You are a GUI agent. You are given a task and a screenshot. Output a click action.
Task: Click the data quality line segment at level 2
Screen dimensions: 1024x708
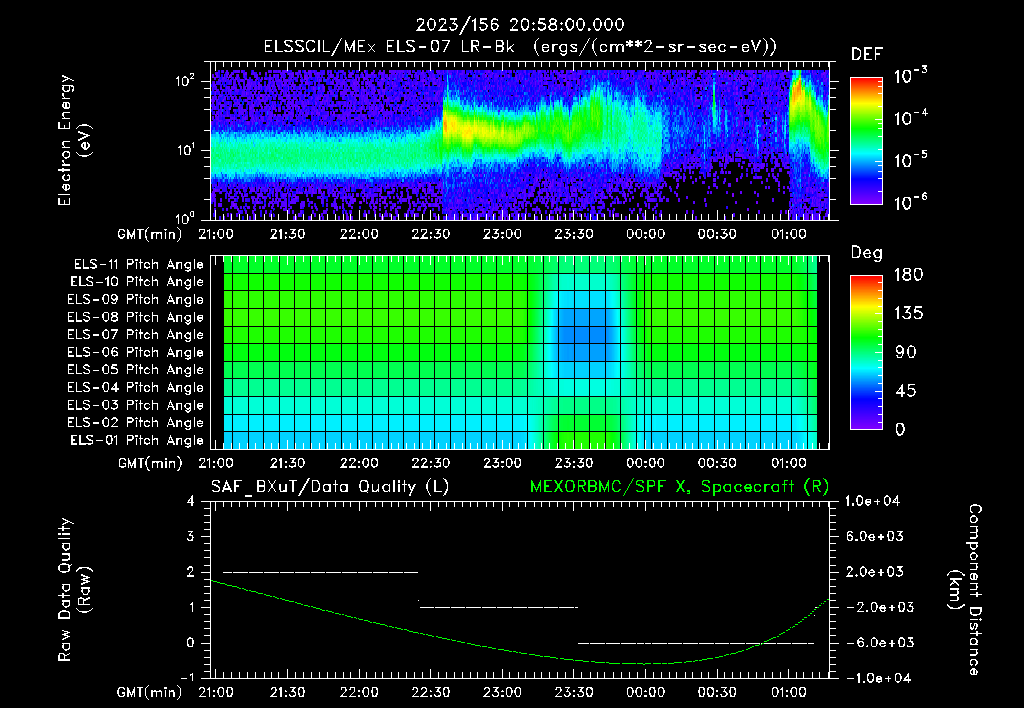[320, 572]
